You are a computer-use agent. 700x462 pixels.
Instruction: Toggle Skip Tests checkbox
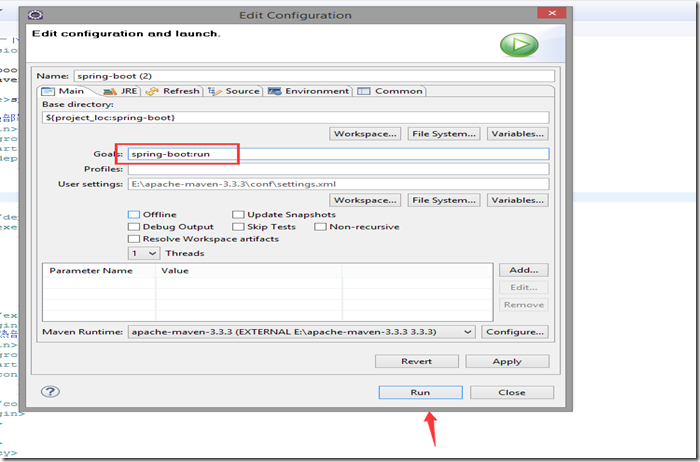click(238, 227)
